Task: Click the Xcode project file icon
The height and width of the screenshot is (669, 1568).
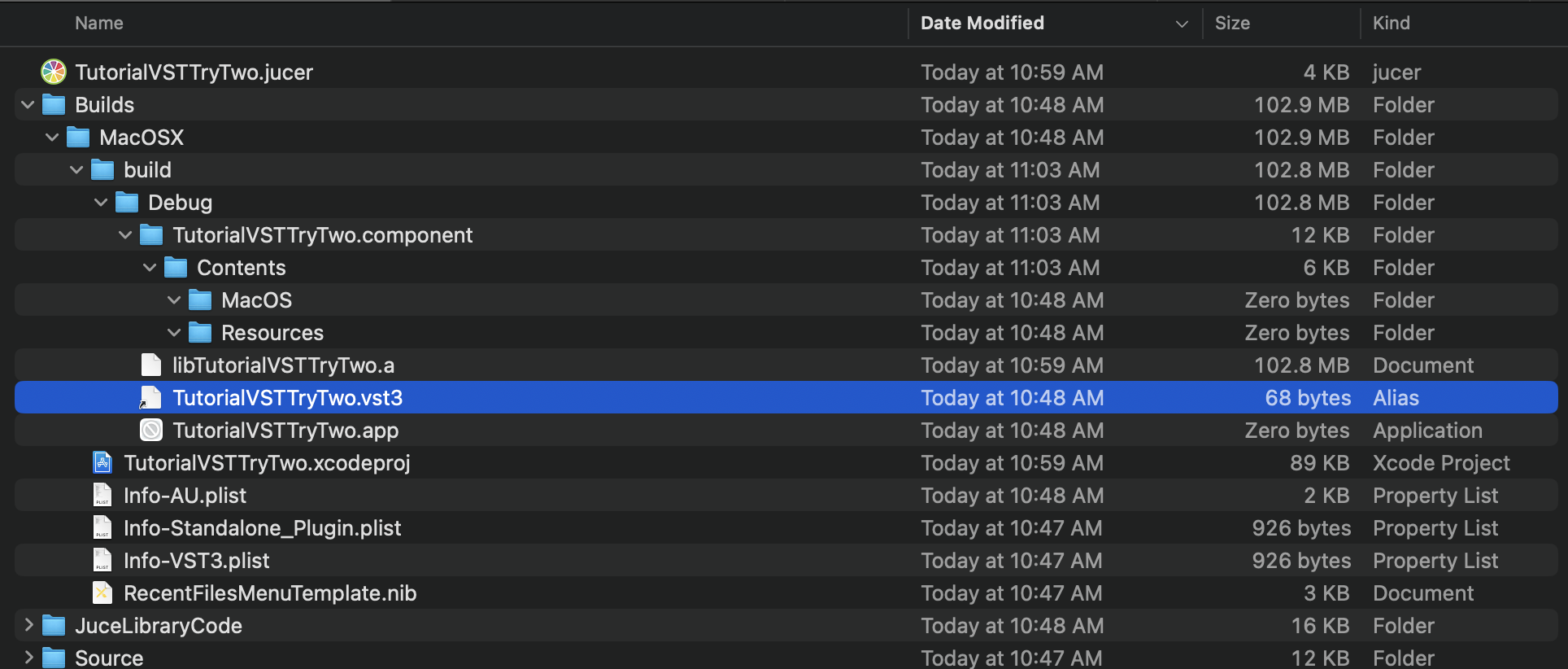Action: click(102, 462)
